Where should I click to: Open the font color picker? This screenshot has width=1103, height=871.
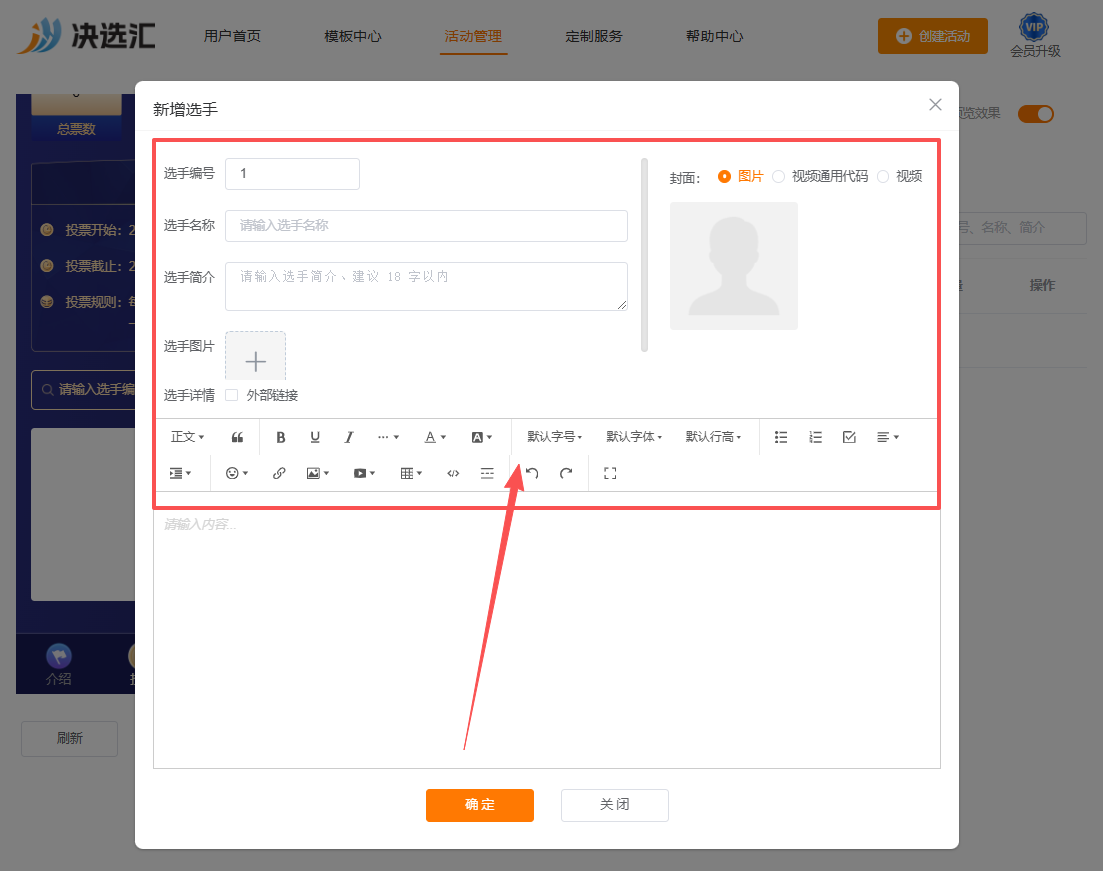435,437
